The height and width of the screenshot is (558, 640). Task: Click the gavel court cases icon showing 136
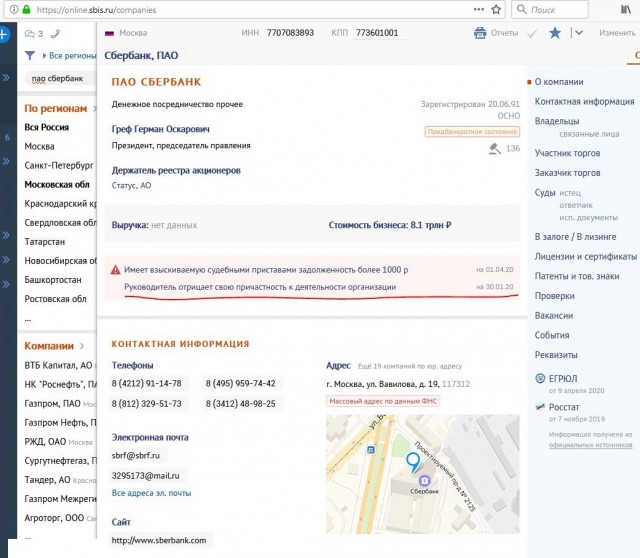tap(495, 149)
